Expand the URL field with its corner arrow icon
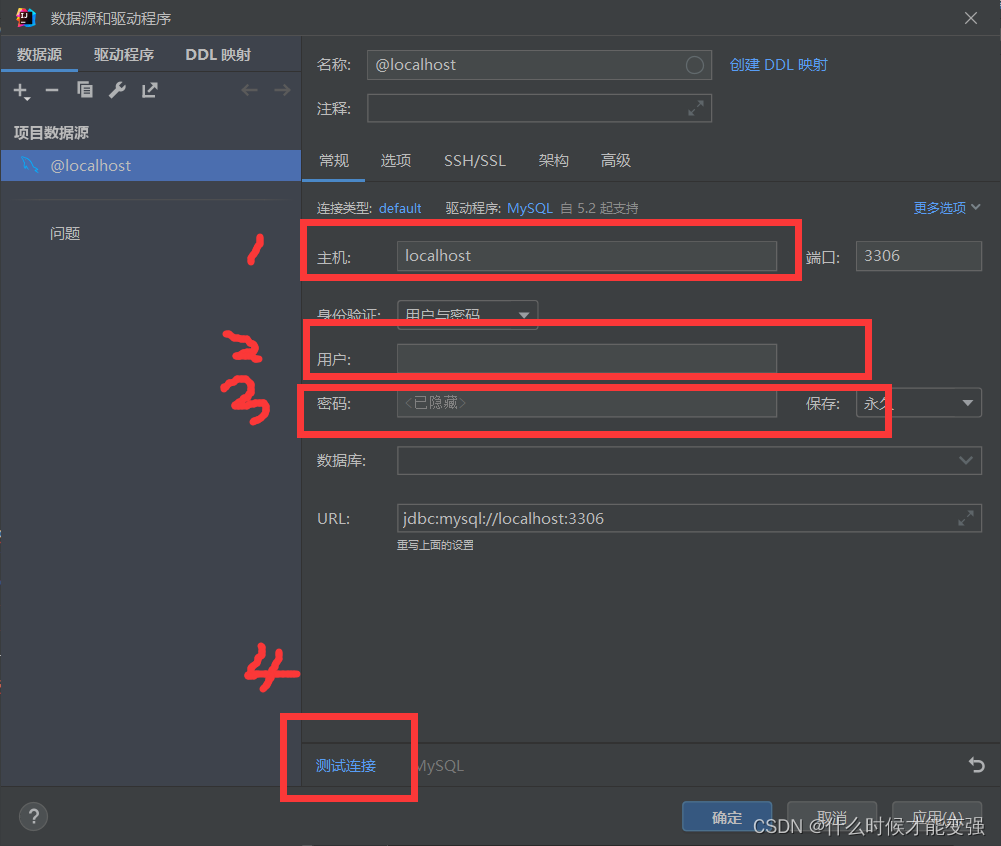 pos(965,518)
